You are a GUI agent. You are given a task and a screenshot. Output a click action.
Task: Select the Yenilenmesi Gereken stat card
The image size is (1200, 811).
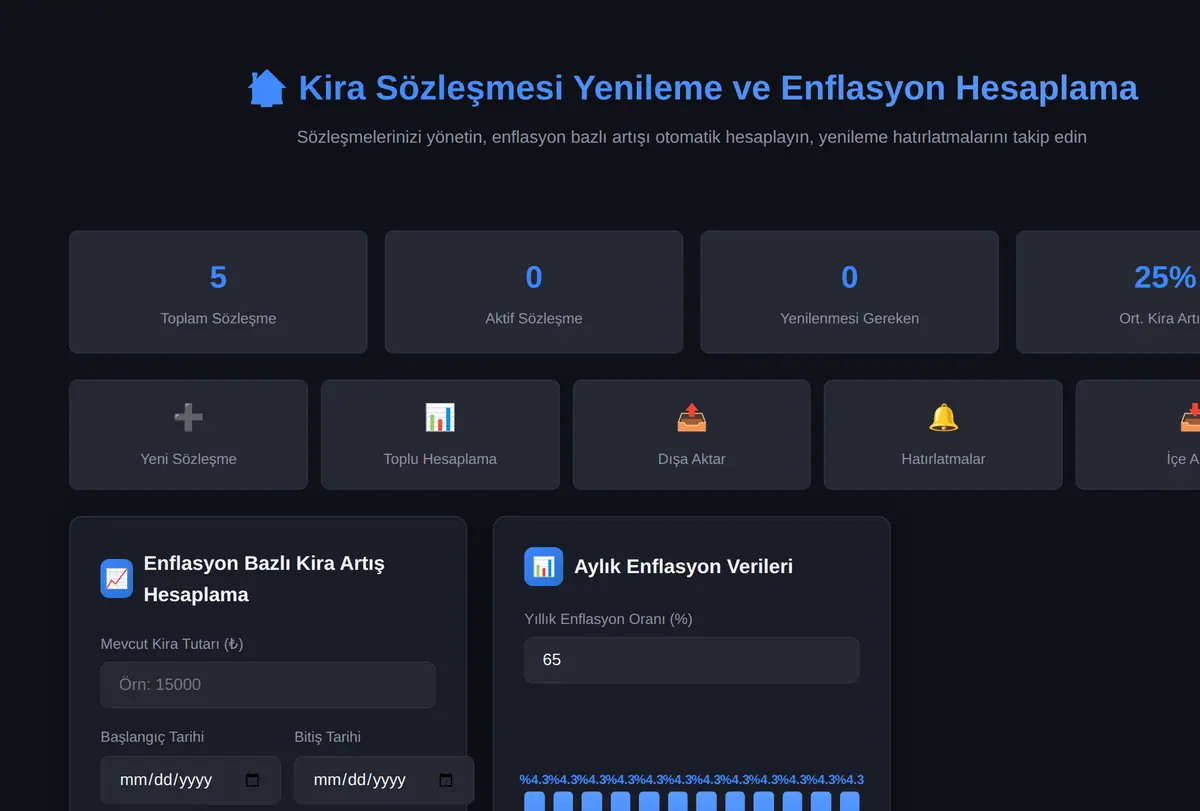[x=849, y=292]
